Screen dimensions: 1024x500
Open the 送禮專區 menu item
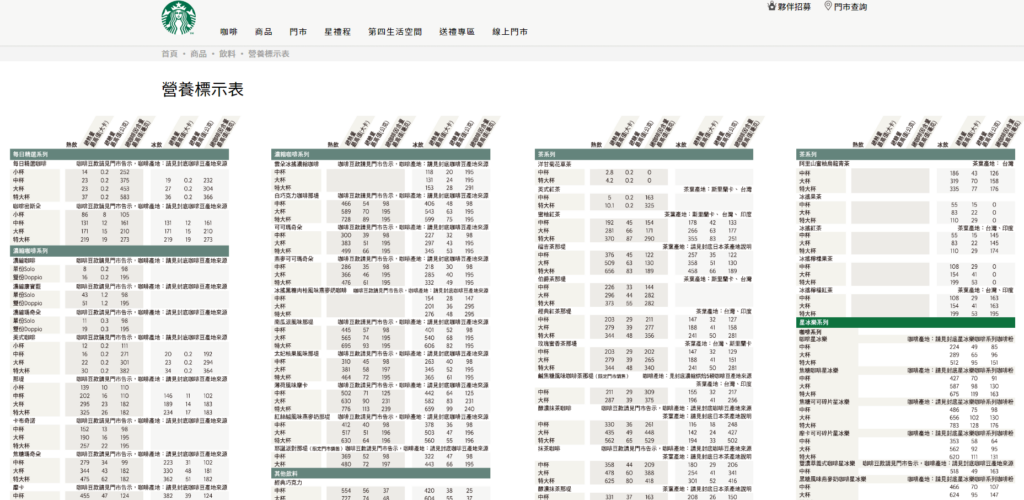(x=457, y=31)
